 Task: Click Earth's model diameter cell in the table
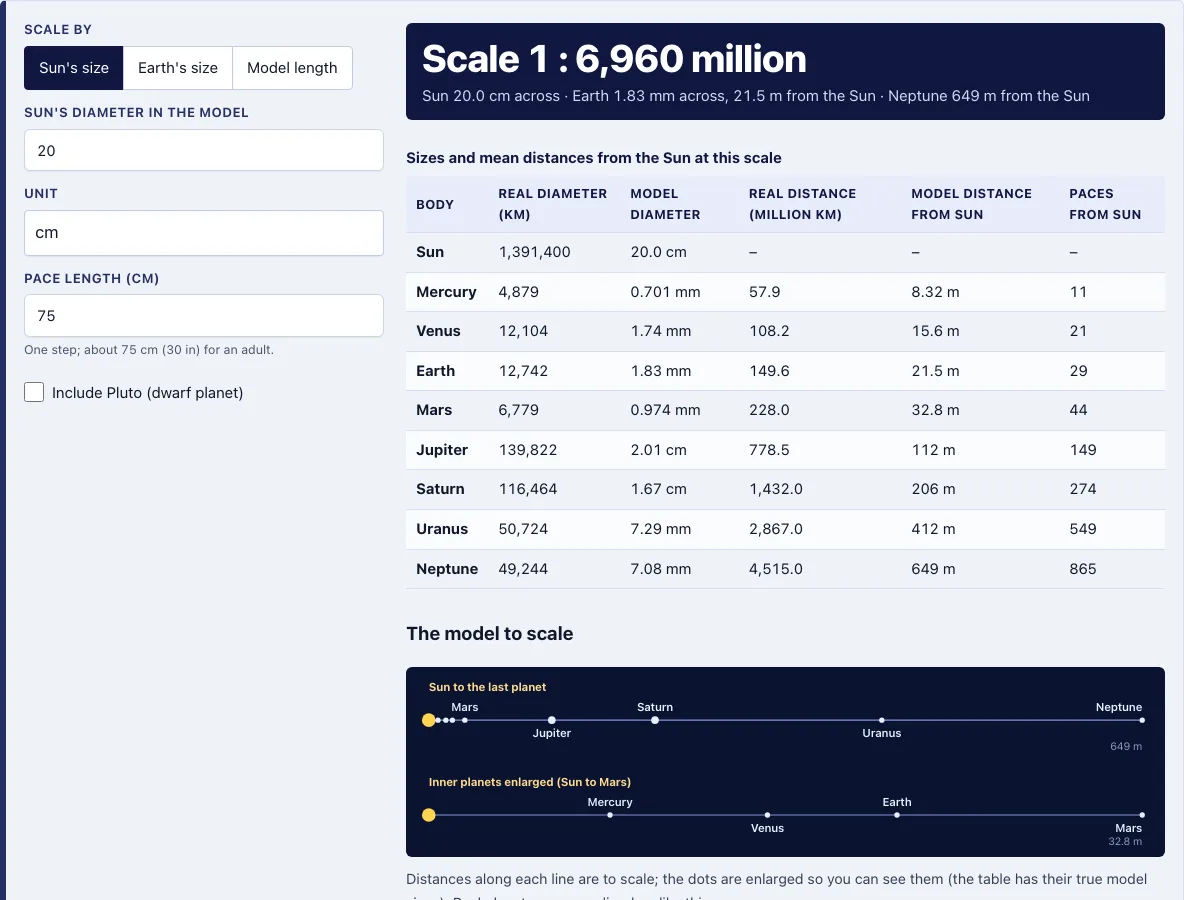click(661, 371)
